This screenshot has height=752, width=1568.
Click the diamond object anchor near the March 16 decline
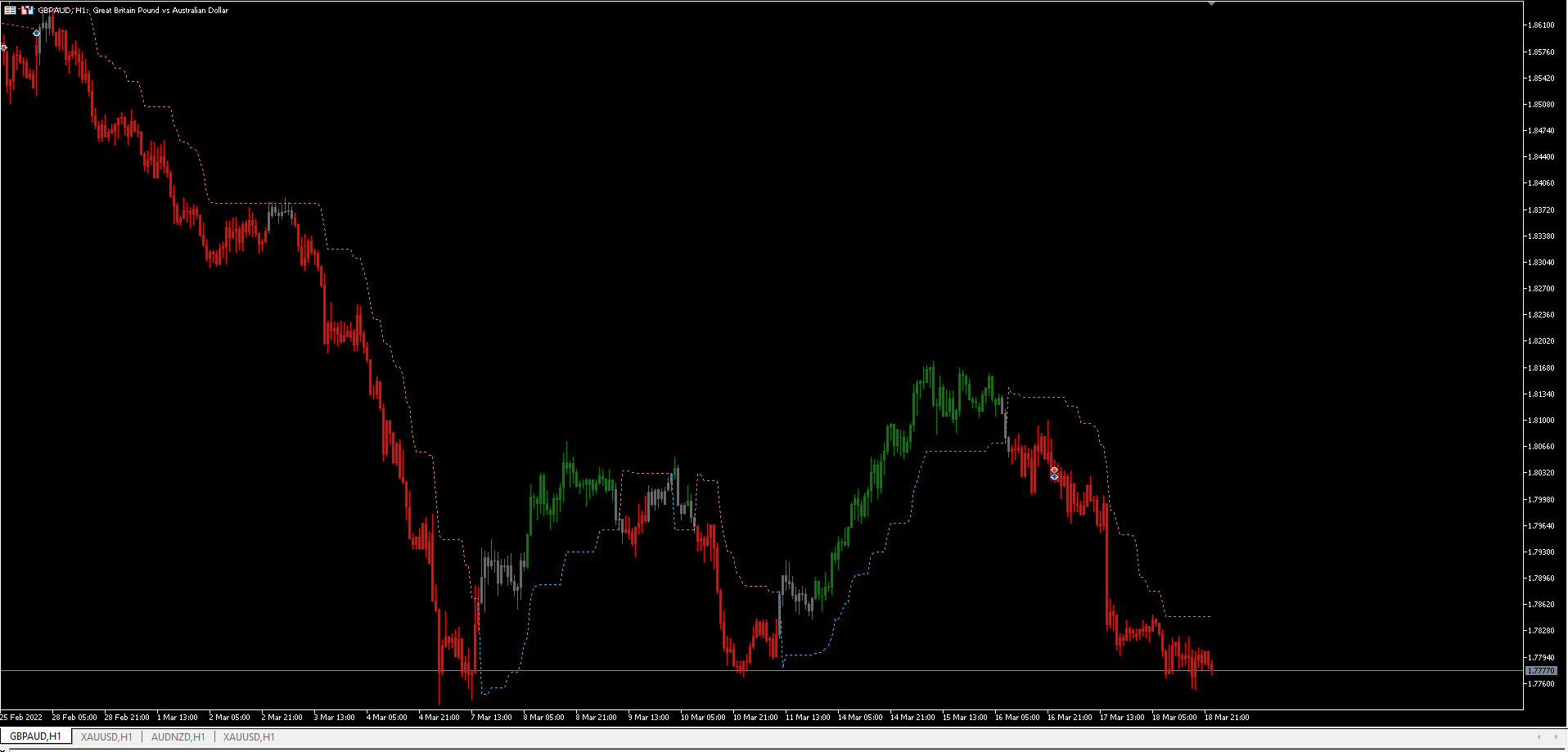1054,474
